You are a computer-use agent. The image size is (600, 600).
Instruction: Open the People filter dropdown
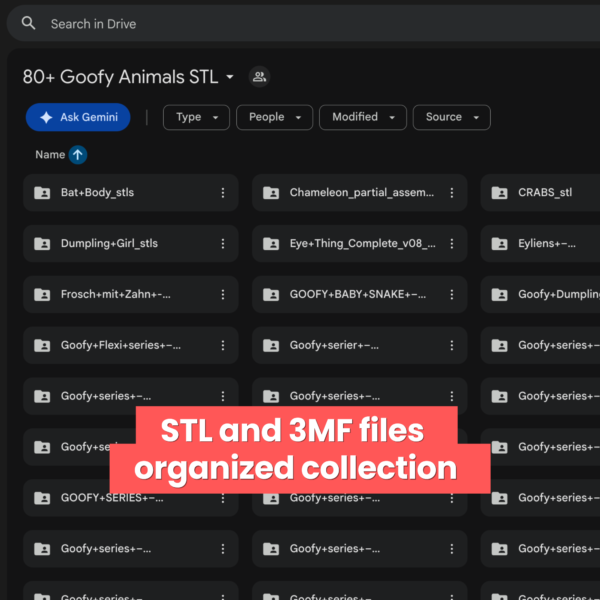[x=274, y=117]
